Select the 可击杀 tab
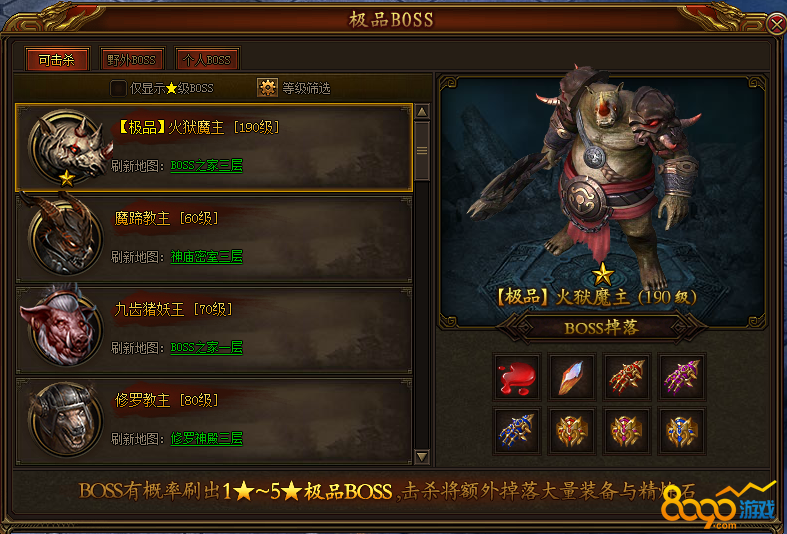787x534 pixels. point(57,60)
